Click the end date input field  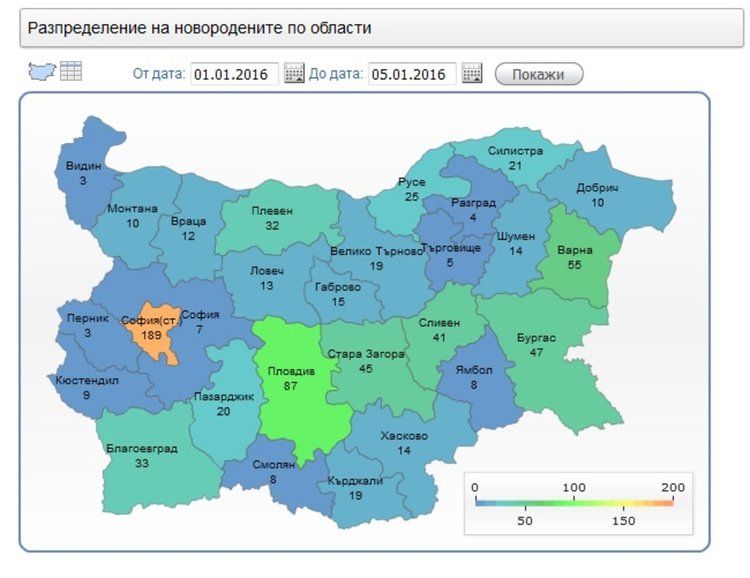click(x=412, y=74)
